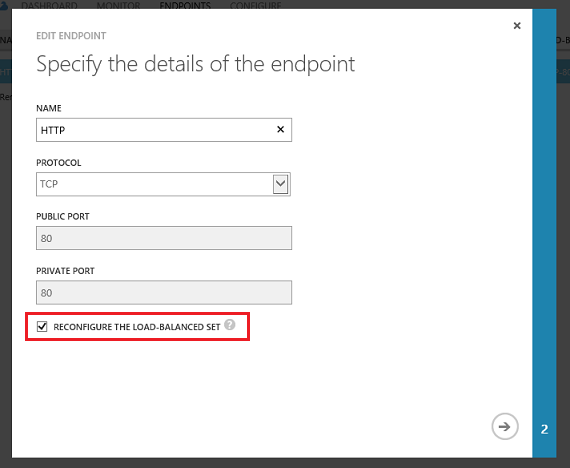The width and height of the screenshot is (570, 468).
Task: Click the step 2 indicator on blue bar
Action: (544, 429)
